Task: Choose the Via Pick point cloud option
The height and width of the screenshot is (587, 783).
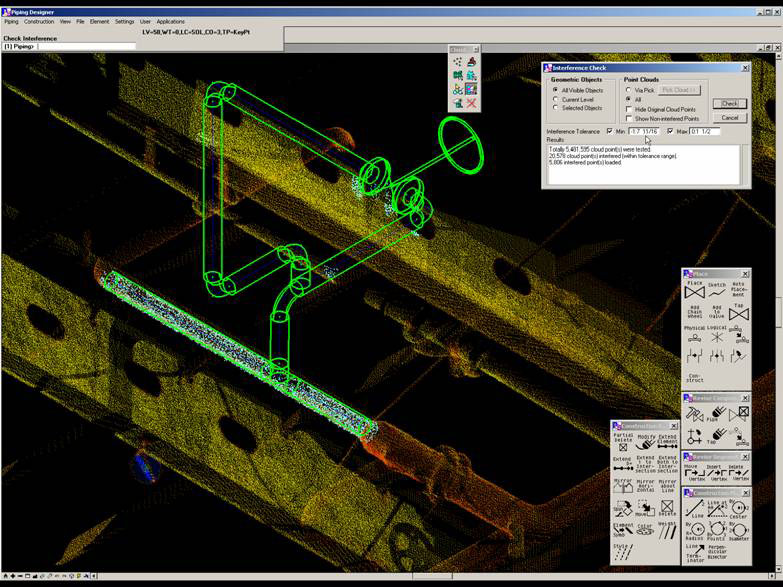Action: point(628,90)
